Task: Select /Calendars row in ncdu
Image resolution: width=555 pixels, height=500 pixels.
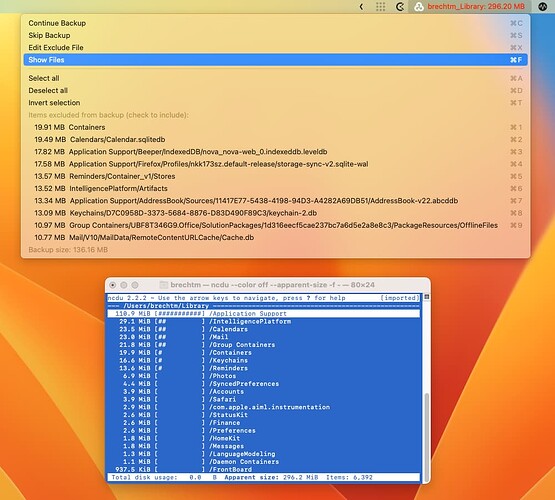Action: 264,329
